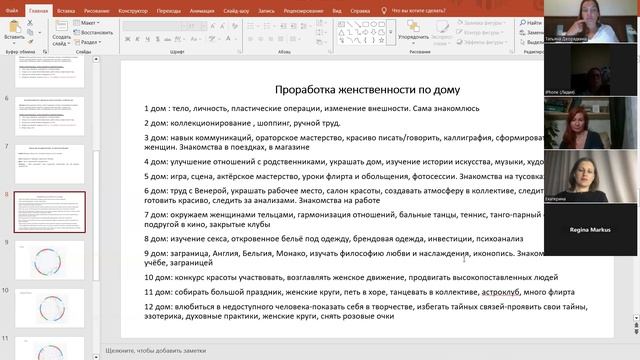640x360 pixels.
Task: Switch to the Анимация tab
Action: [202, 11]
